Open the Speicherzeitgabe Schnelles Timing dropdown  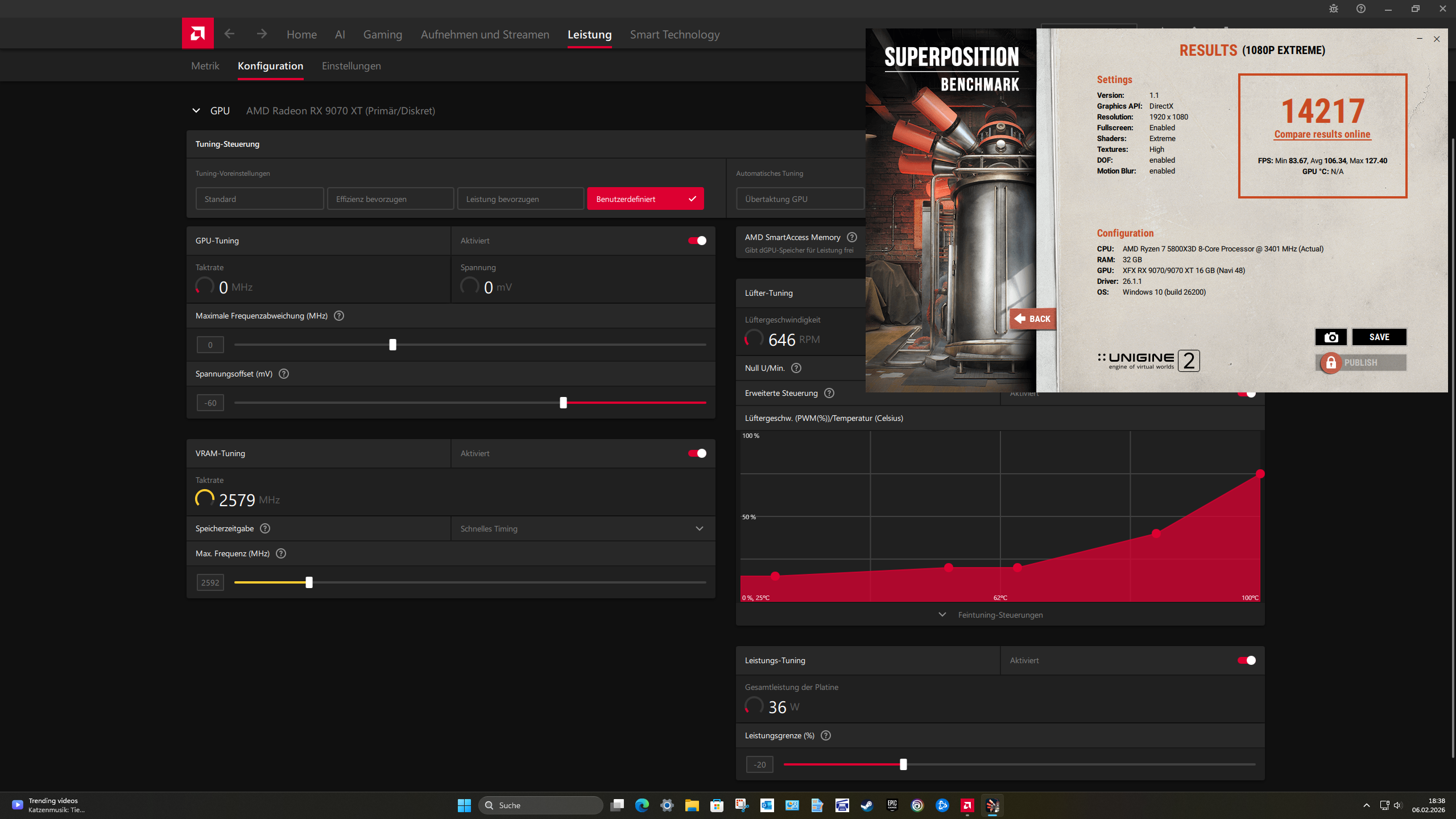coord(582,528)
